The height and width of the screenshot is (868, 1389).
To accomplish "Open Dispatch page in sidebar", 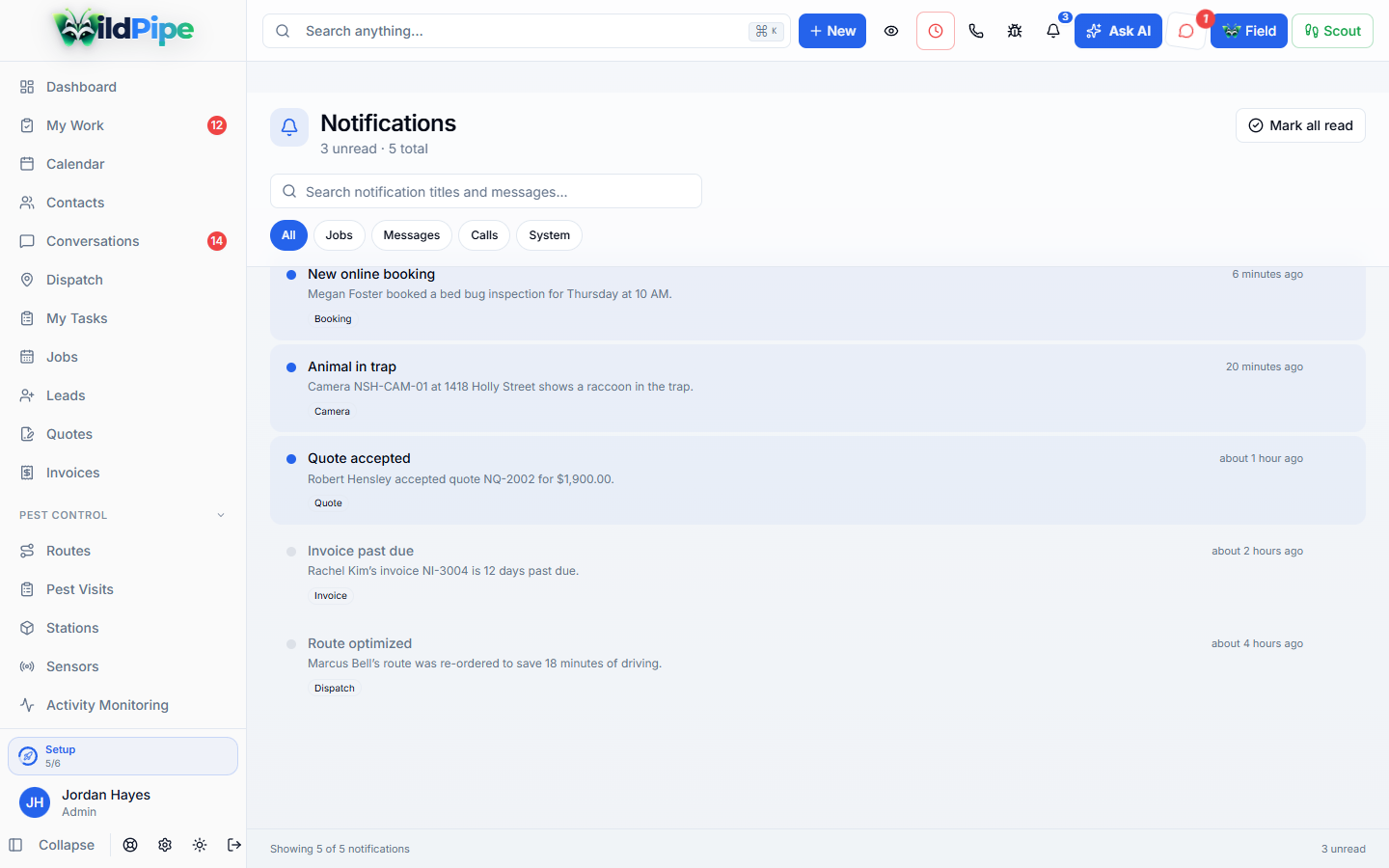I will pyautogui.click(x=123, y=280).
